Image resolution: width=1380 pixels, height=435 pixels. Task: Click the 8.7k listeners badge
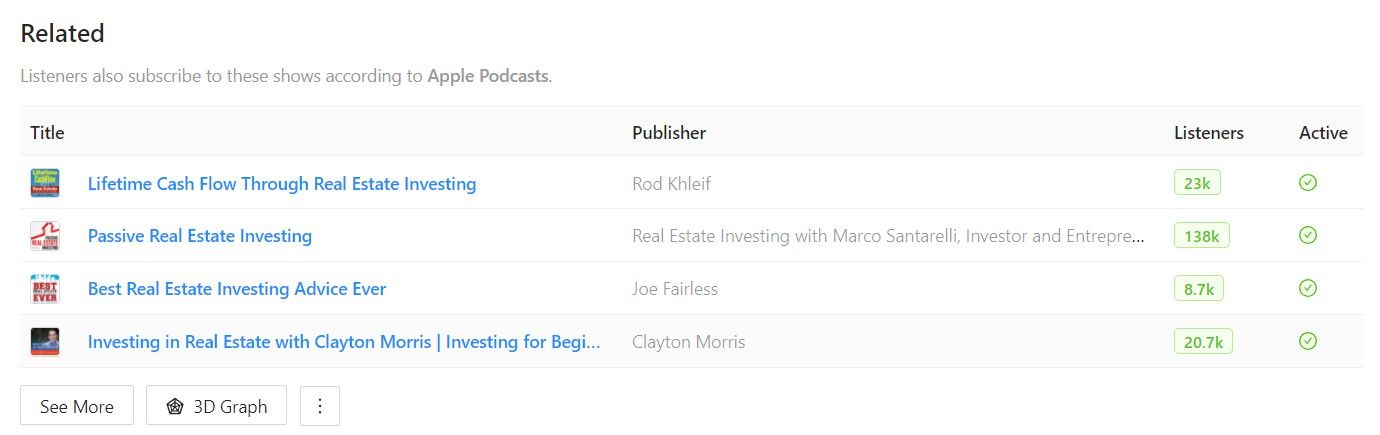point(1199,289)
